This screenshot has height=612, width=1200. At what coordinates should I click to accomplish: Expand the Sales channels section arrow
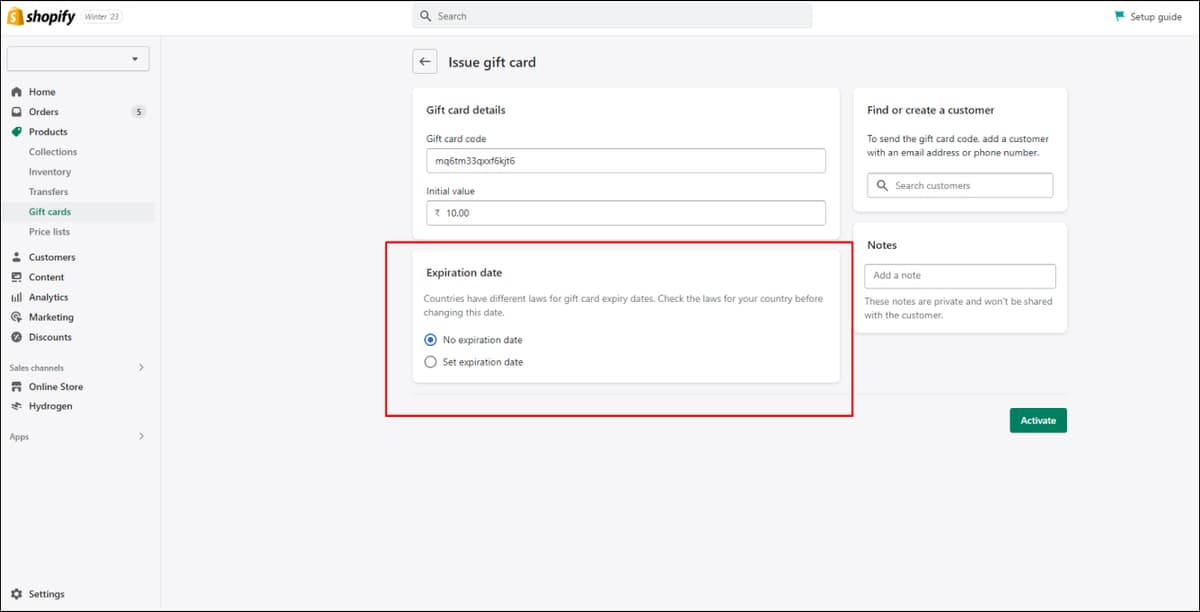click(x=141, y=368)
